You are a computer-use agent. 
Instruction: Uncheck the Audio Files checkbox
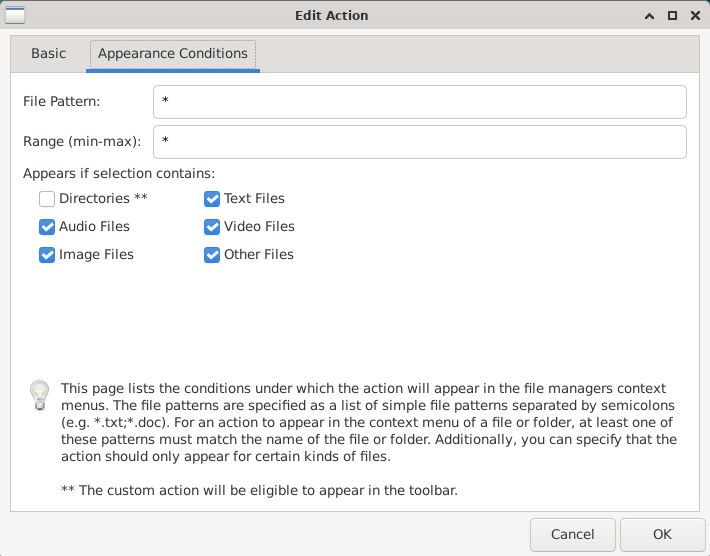point(48,227)
